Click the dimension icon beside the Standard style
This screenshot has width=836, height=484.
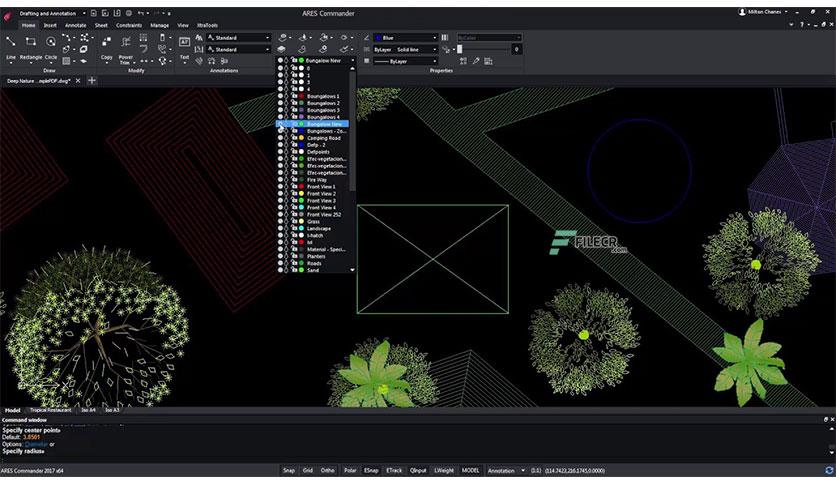click(199, 49)
